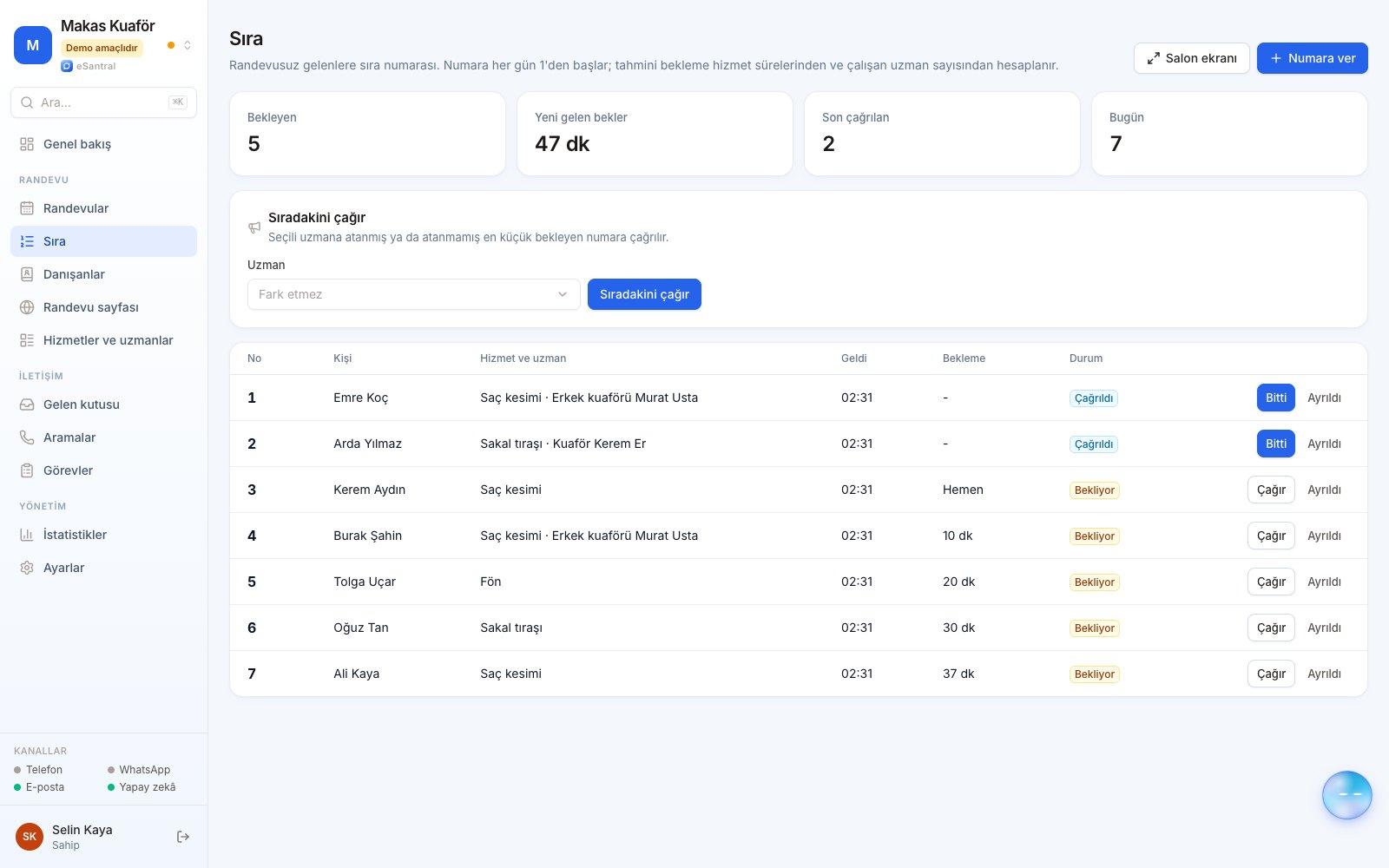Click the logout icon next to Selin Kaya
The image size is (1389, 868).
183,837
